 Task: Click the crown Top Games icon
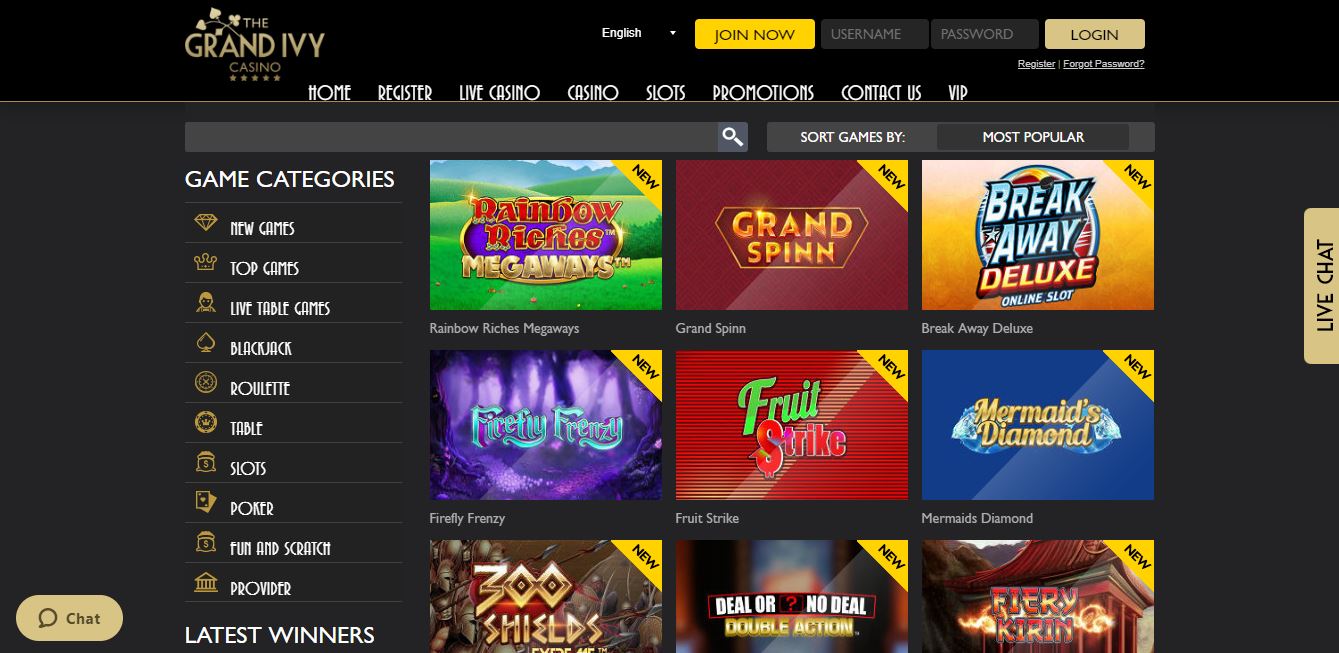pos(205,263)
